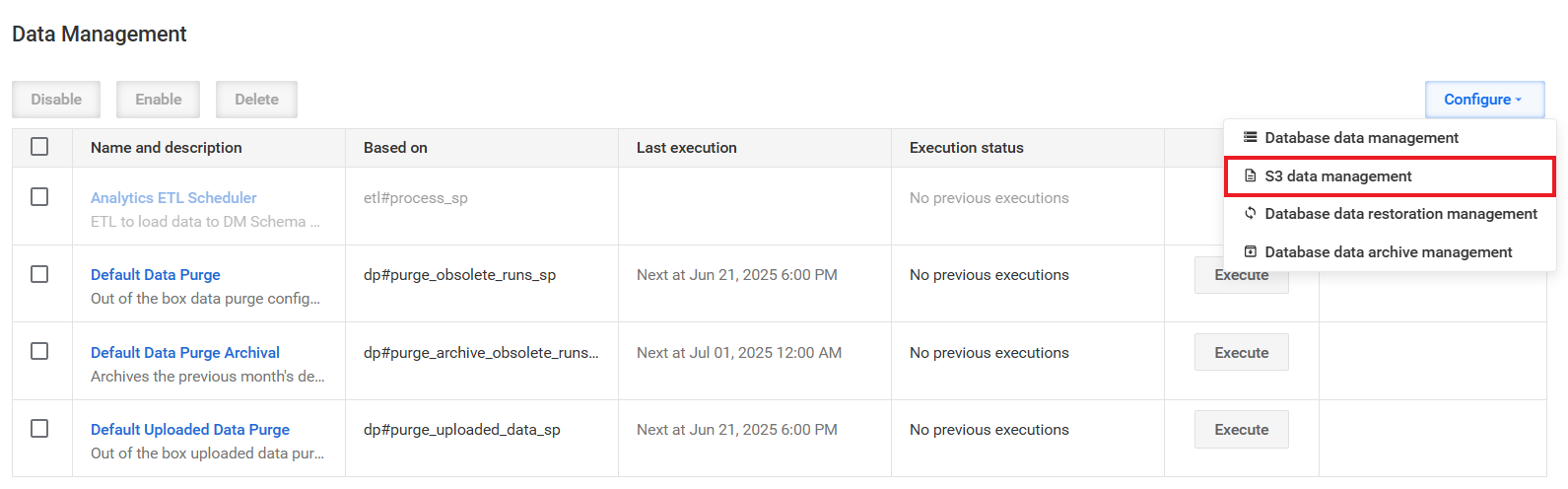This screenshot has height=489, width=1568.
Task: Toggle the select-all checkbox in table header
Action: [x=39, y=147]
